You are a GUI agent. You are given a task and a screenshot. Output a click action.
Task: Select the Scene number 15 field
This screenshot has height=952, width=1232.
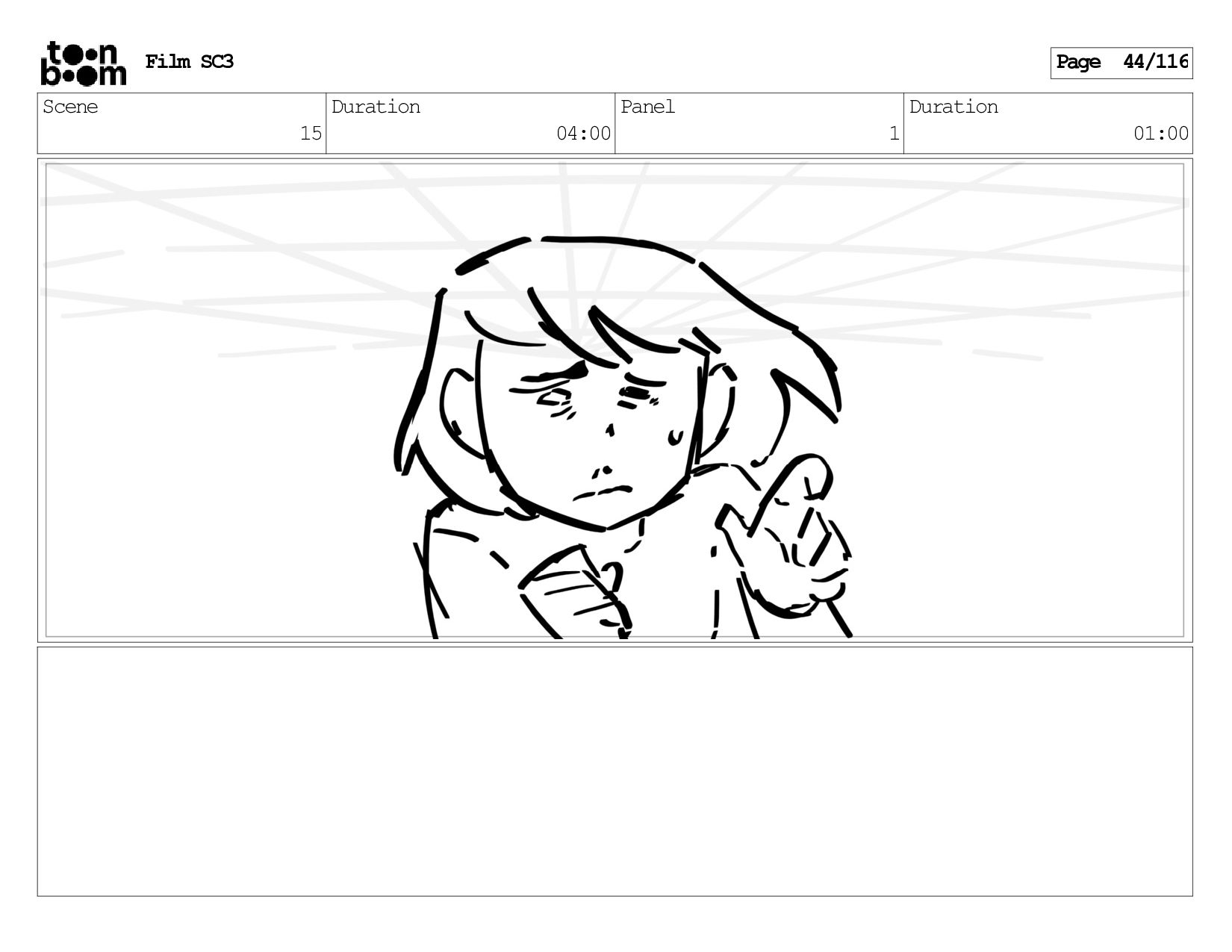click(181, 124)
